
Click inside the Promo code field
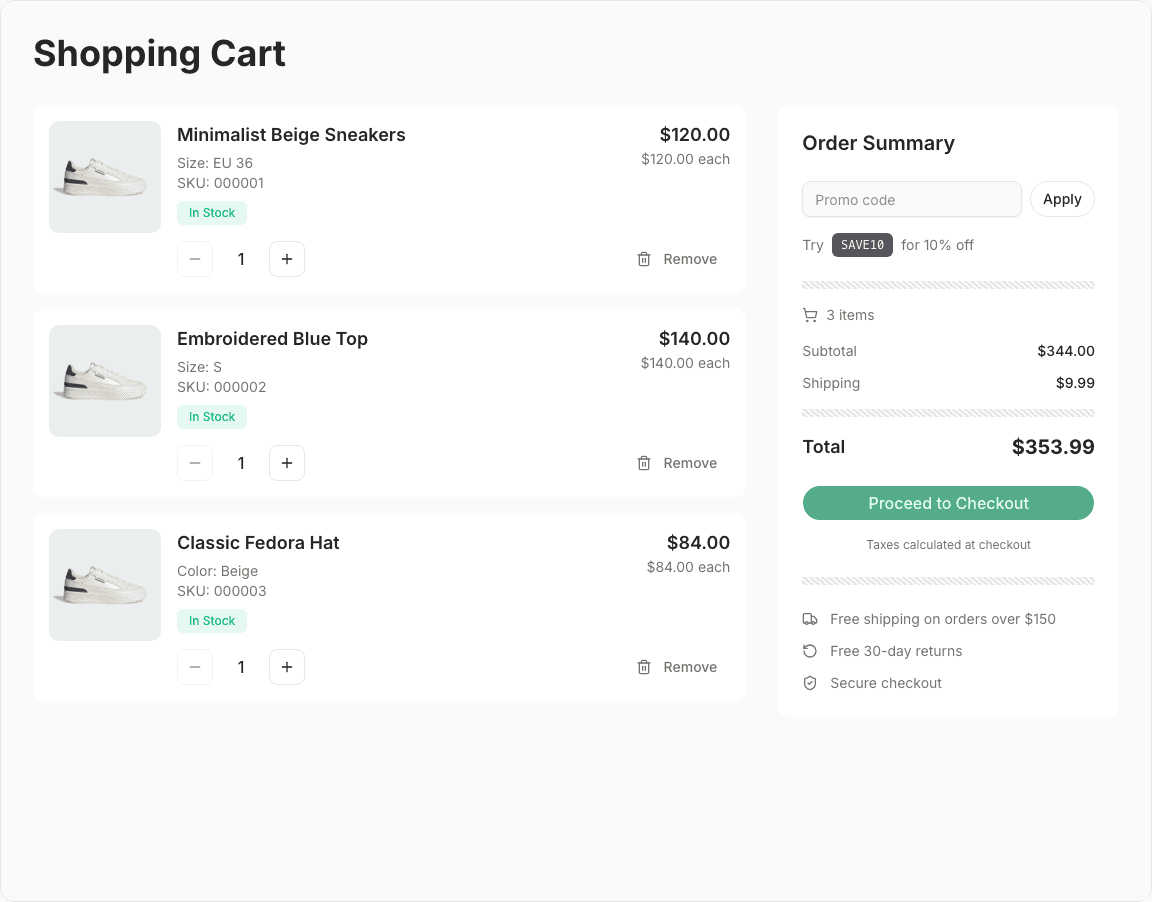tap(911, 199)
